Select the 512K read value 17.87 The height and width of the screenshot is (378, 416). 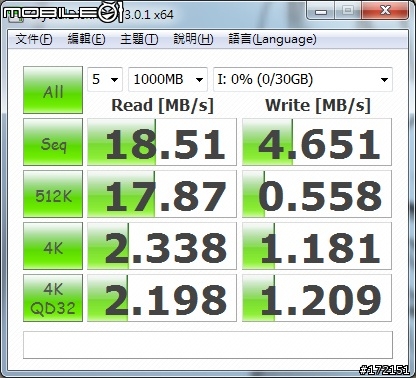pos(162,194)
